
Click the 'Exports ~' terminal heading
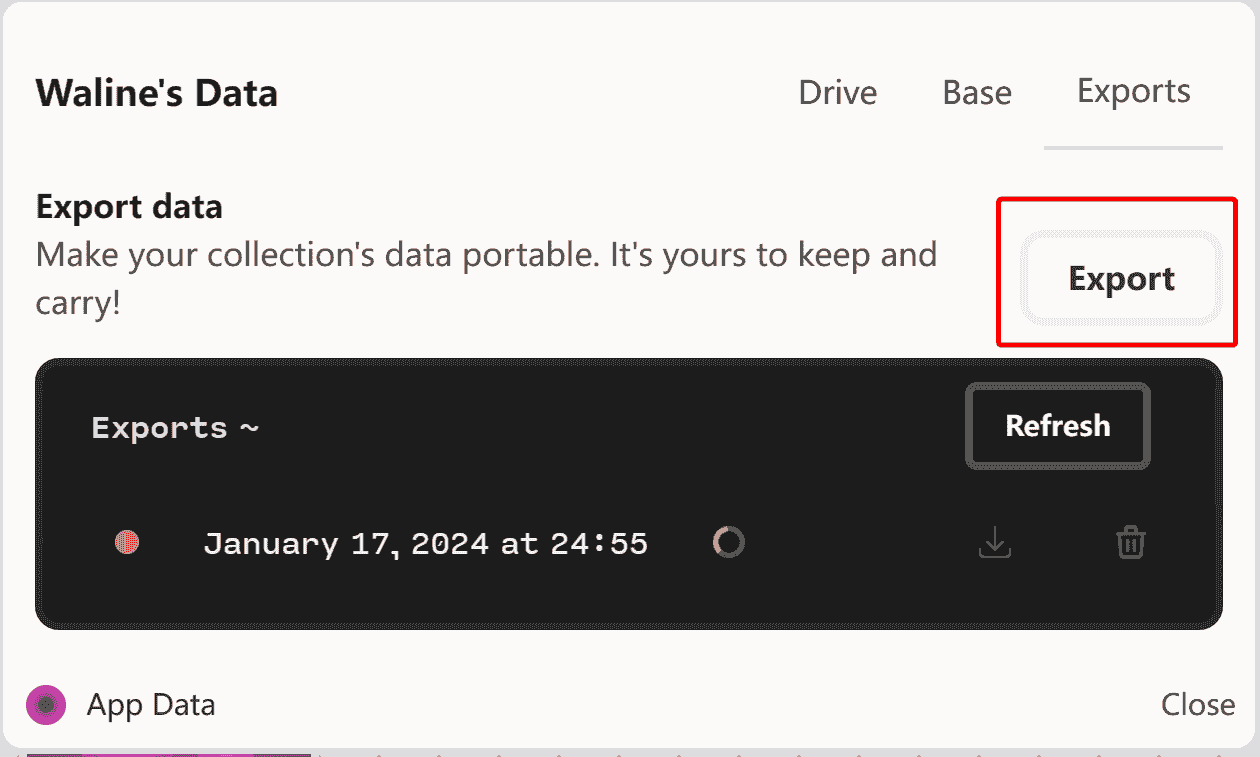click(x=160, y=428)
